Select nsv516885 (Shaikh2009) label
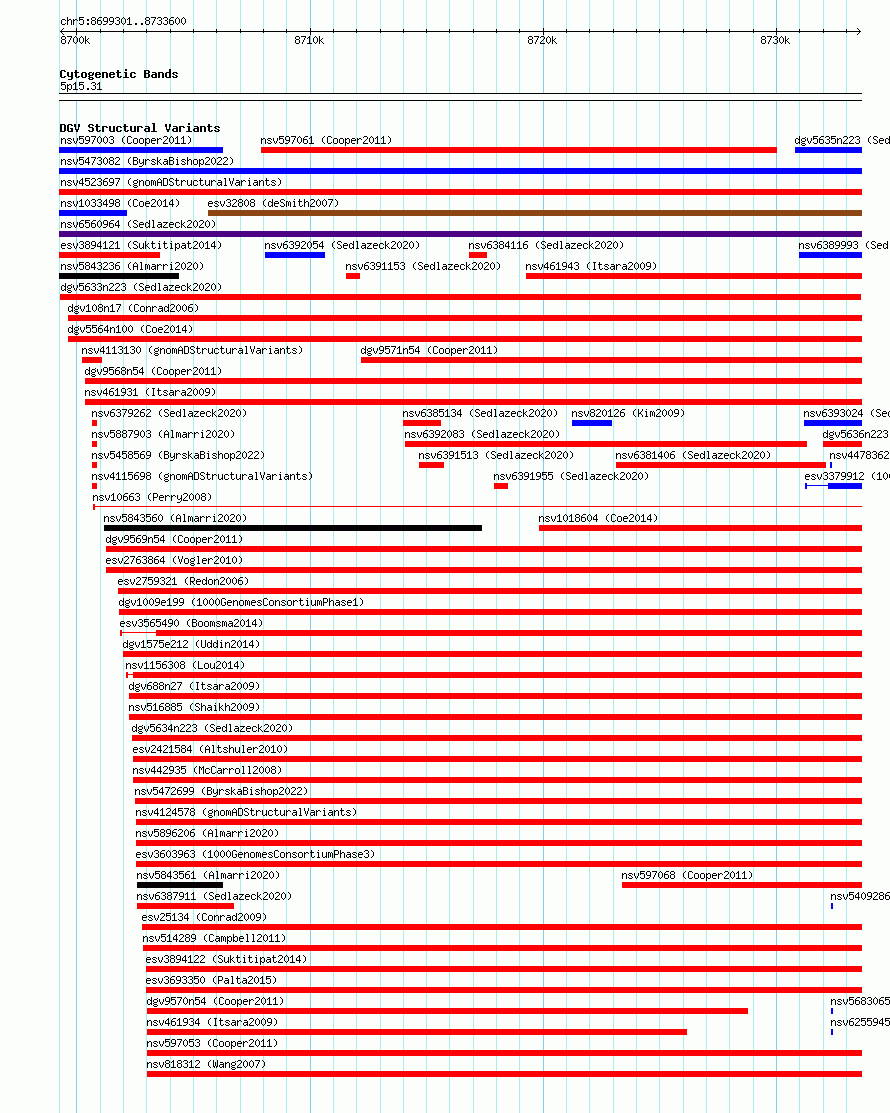This screenshot has width=890, height=1113. click(194, 707)
